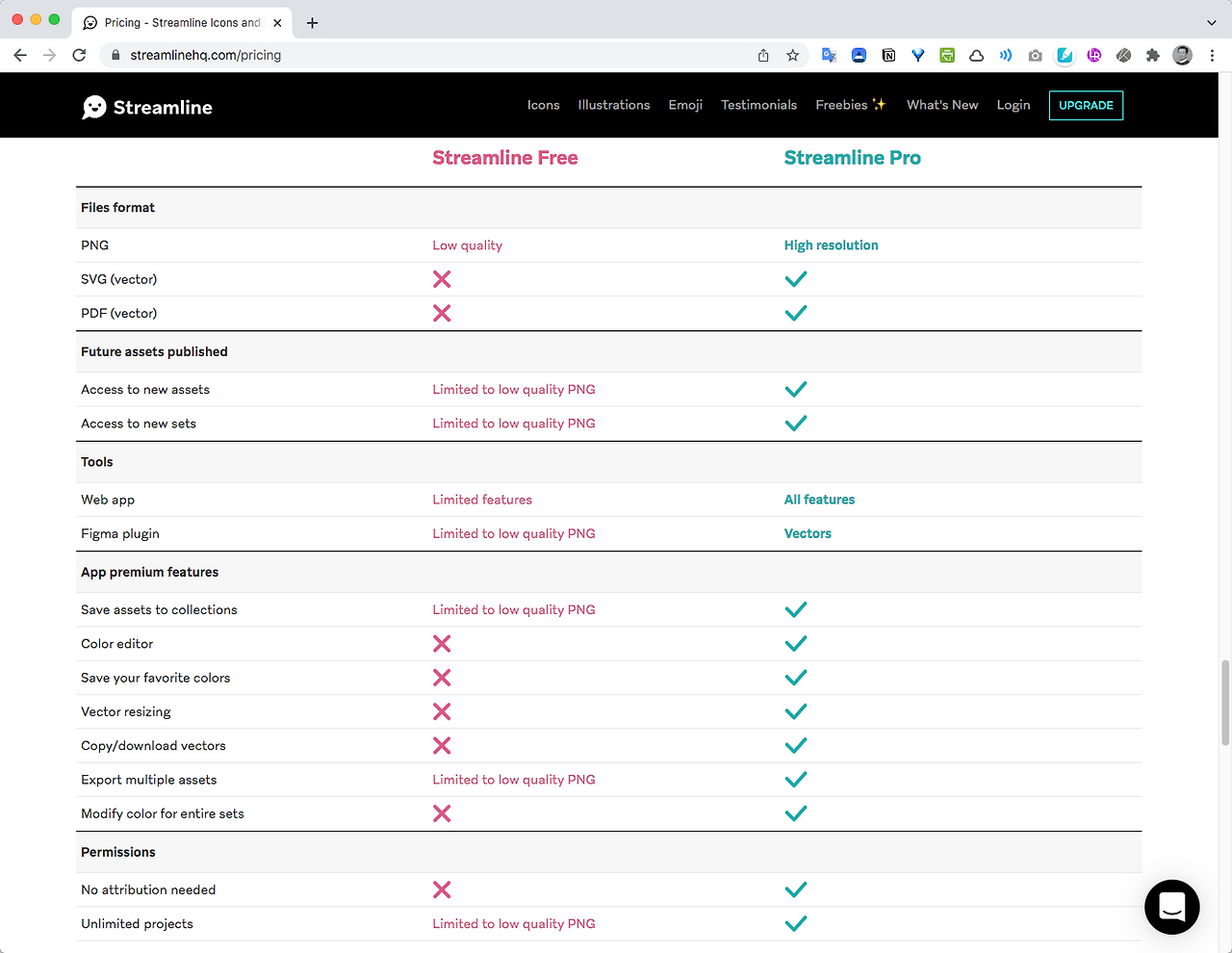Expand the tab search chevron
The width and height of the screenshot is (1232, 953).
(1211, 22)
